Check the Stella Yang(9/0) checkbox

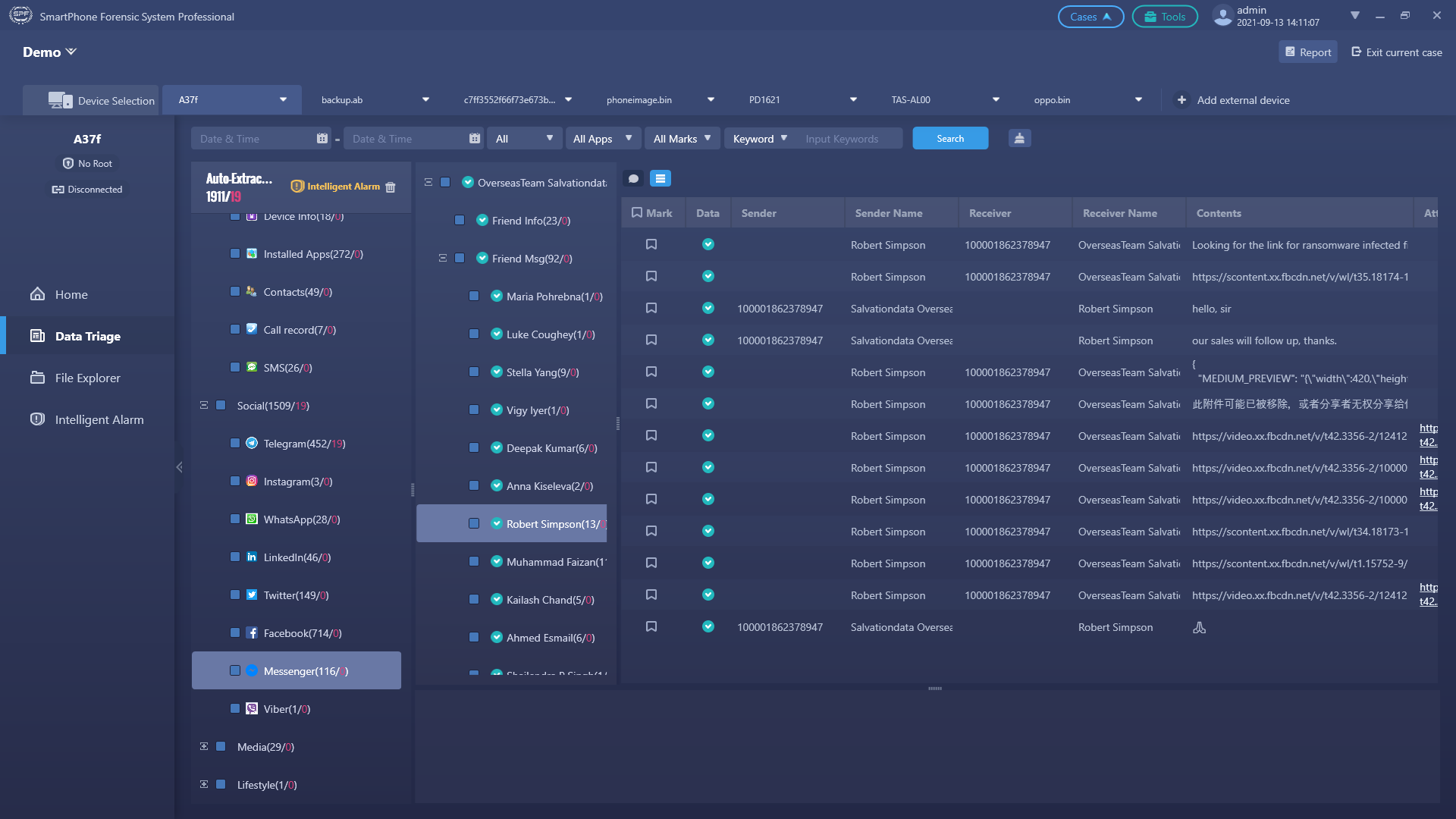click(x=474, y=372)
